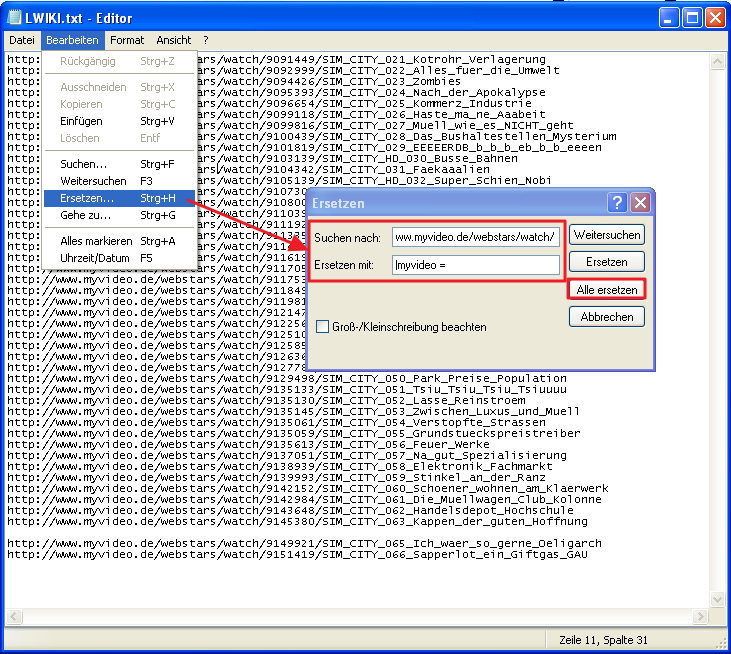
Task: Select Ersetzen... in the Bearbeiten menu
Action: point(87,198)
